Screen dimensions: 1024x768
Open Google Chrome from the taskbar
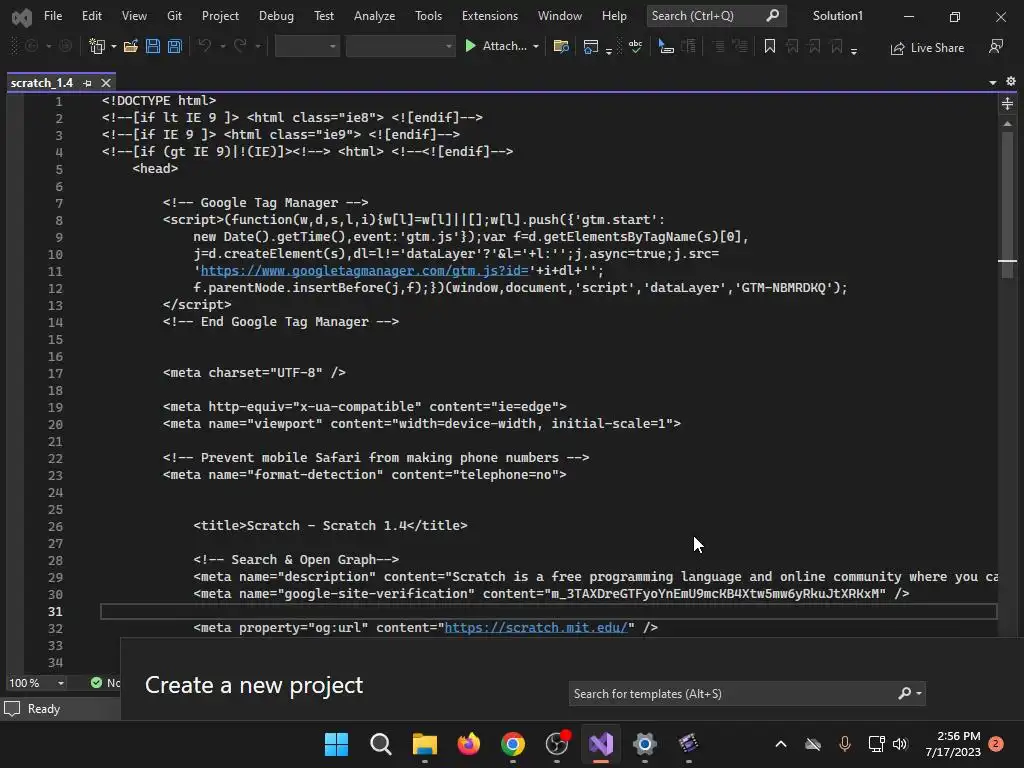point(513,744)
